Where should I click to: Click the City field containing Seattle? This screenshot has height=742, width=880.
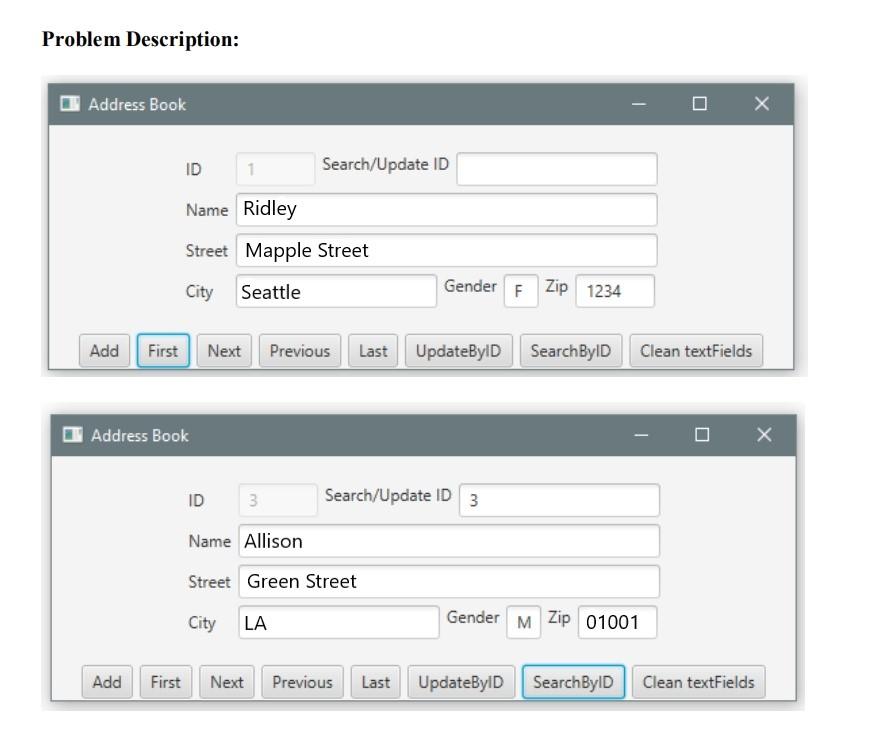coord(335,291)
